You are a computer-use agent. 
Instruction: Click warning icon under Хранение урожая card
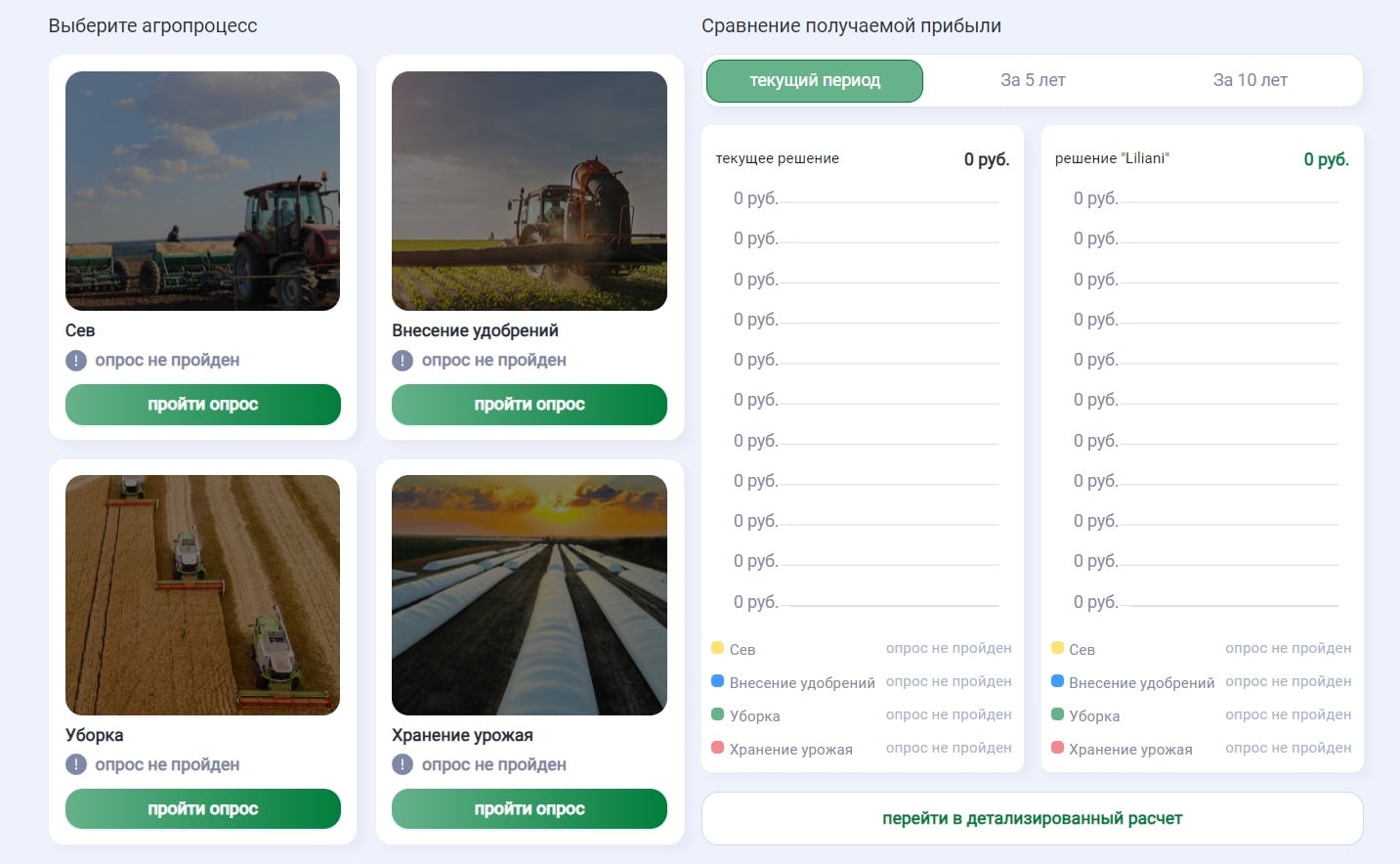pyautogui.click(x=403, y=764)
